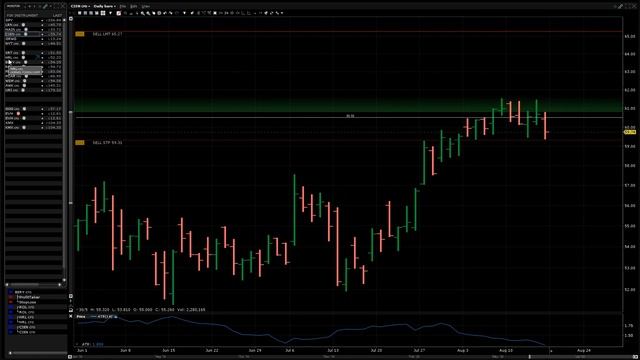Select the KMX row without a dot

33,123
